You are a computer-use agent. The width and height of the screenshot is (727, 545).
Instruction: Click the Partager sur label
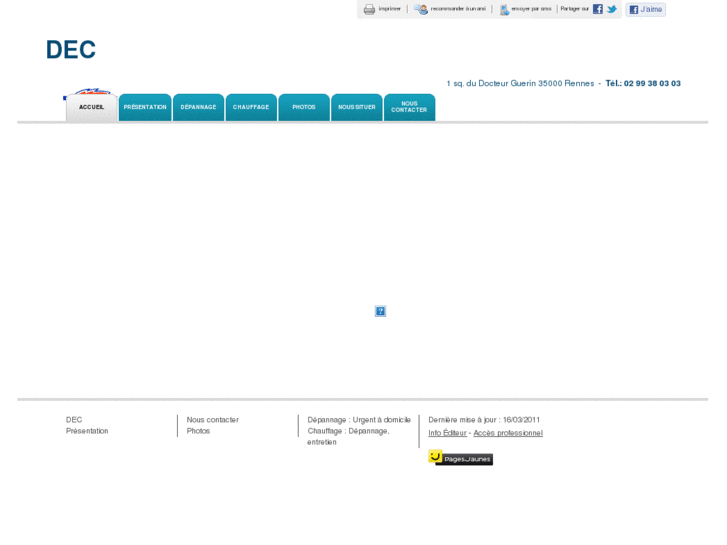pos(574,9)
